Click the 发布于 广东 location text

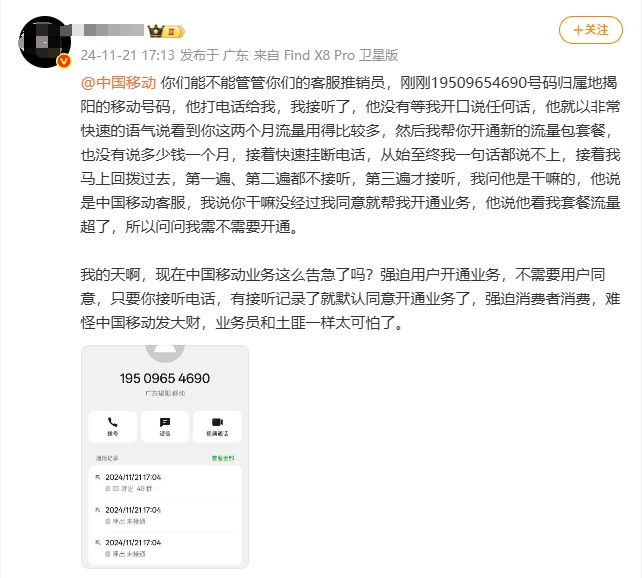pos(215,55)
